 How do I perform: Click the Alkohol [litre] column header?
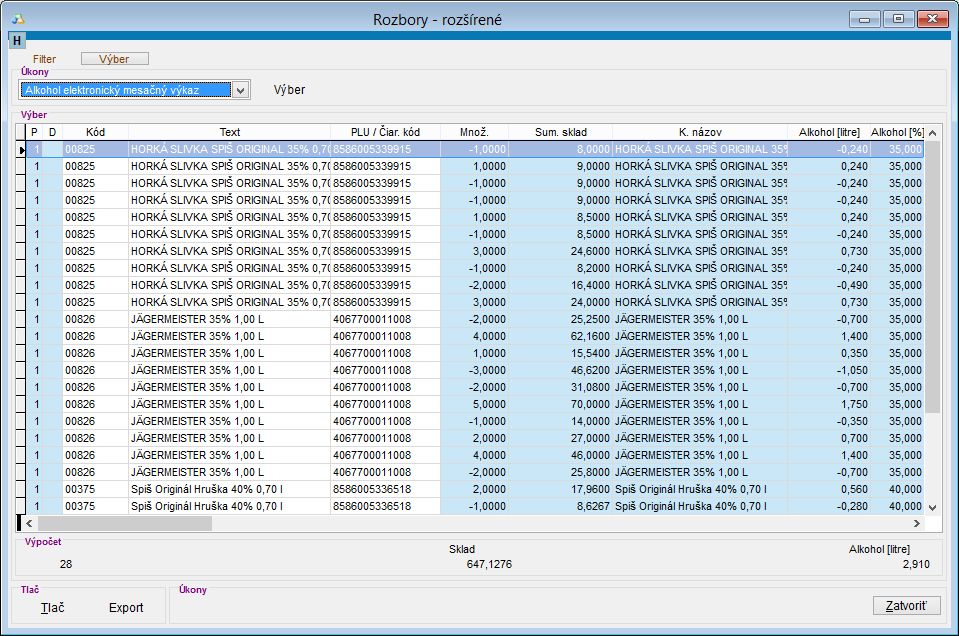coord(827,132)
